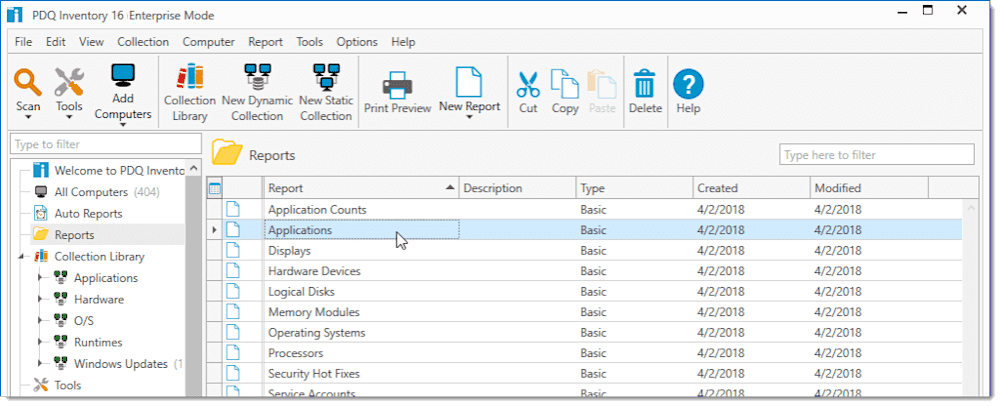
Task: Expand the Applications collection node
Action: pos(40,279)
